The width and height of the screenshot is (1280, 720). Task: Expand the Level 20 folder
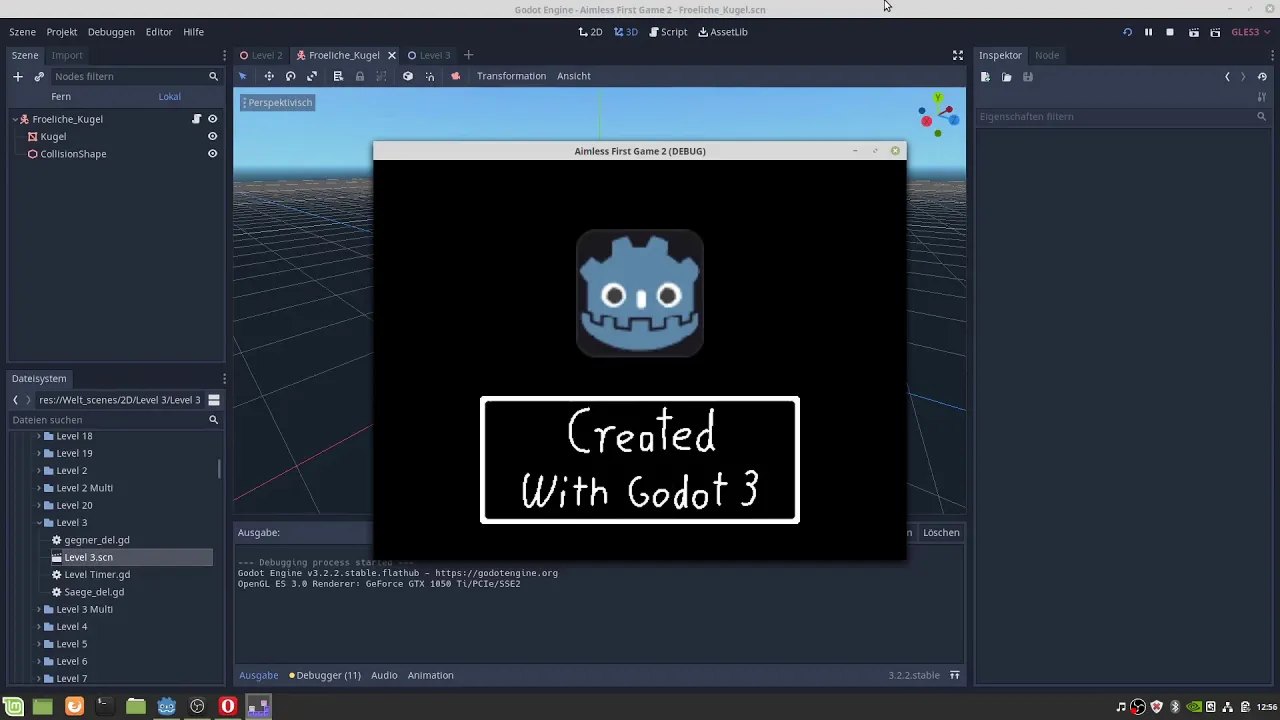pos(39,505)
